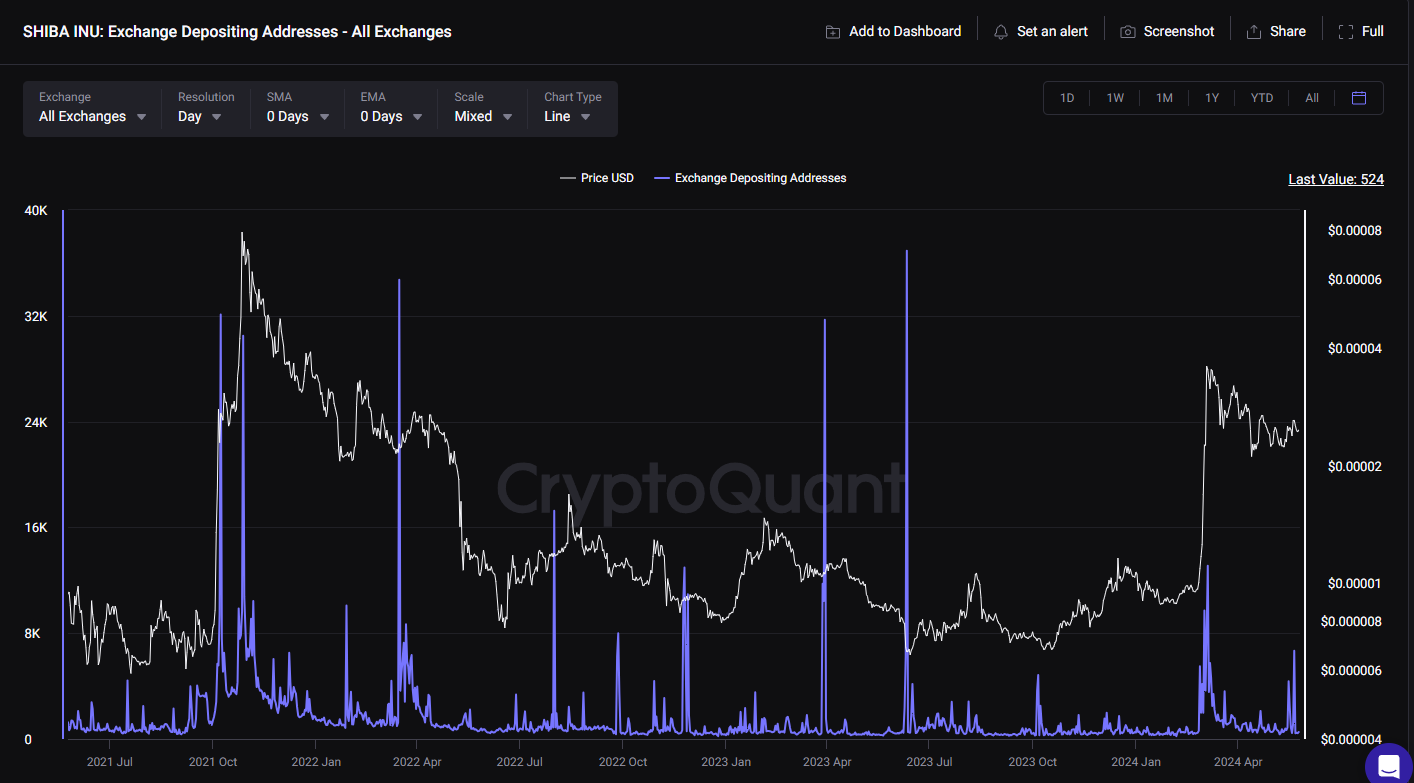Click the 8K left axis label
Viewport: 1414px width, 783px height.
35,633
